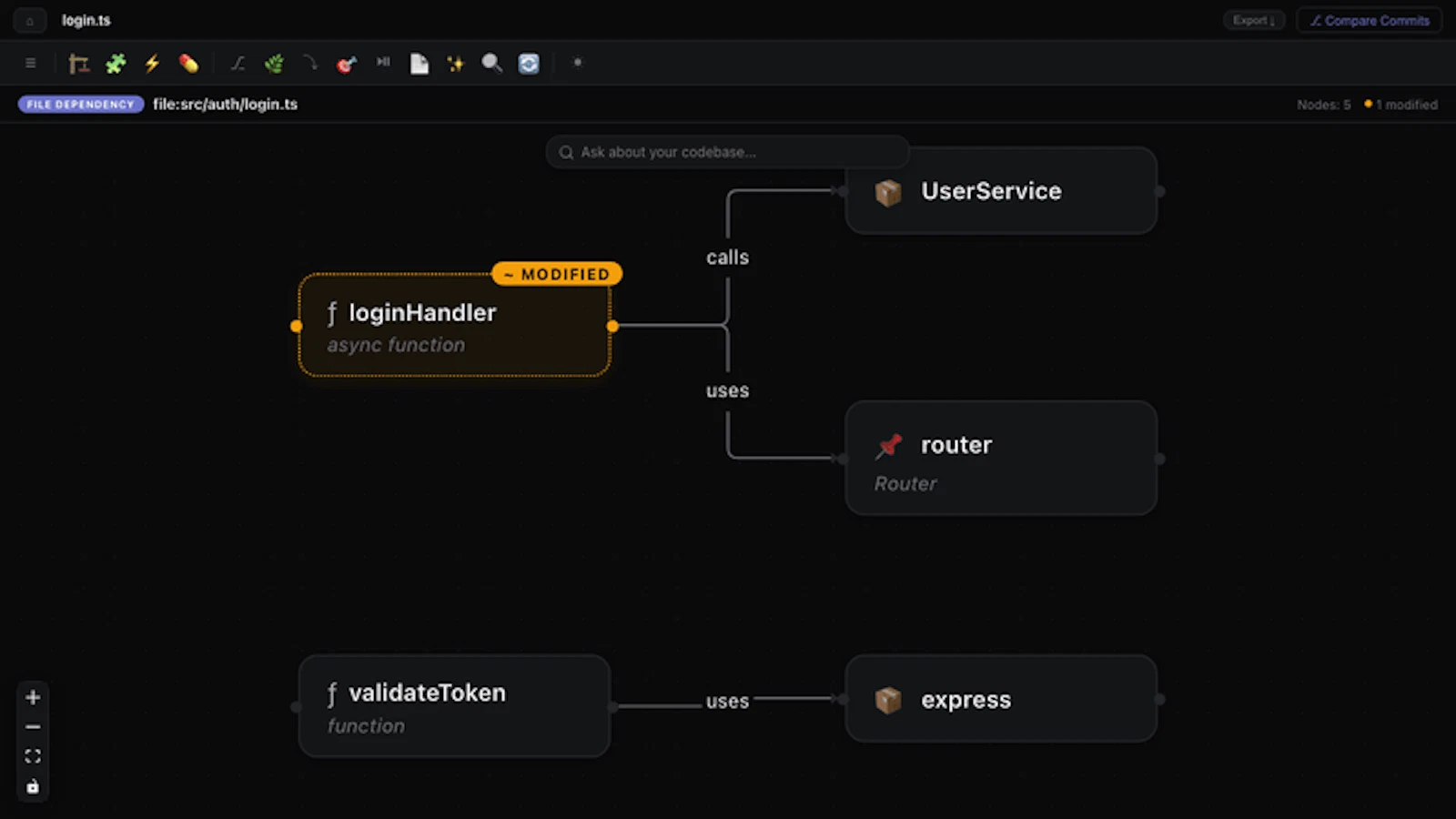
Task: Click the uses label between validateToken and express
Action: coord(728,702)
